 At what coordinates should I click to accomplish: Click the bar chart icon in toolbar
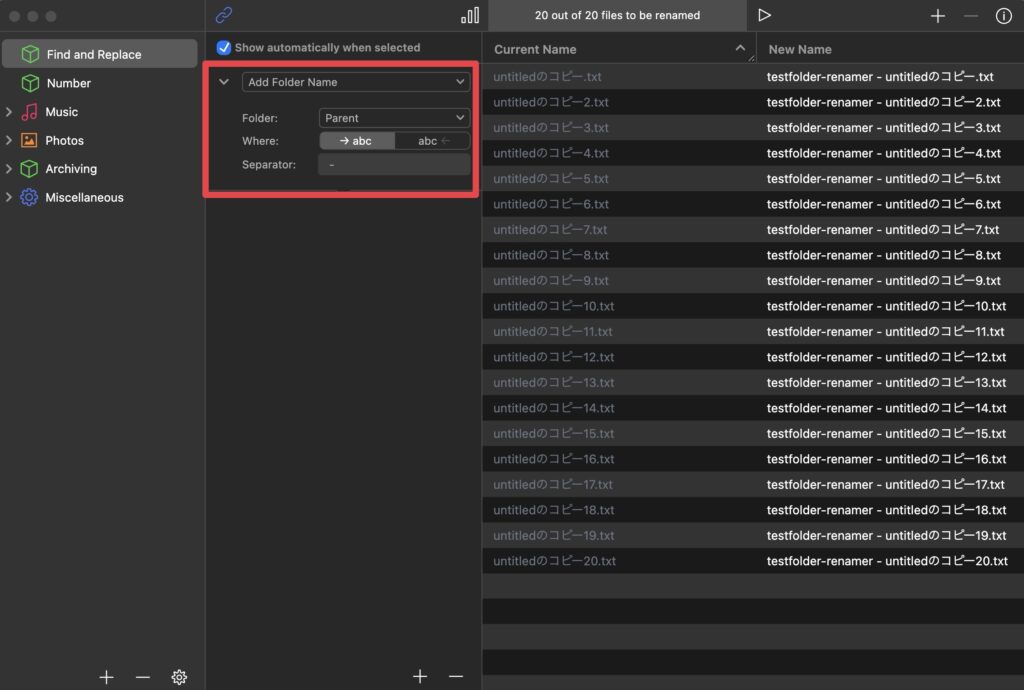point(470,16)
